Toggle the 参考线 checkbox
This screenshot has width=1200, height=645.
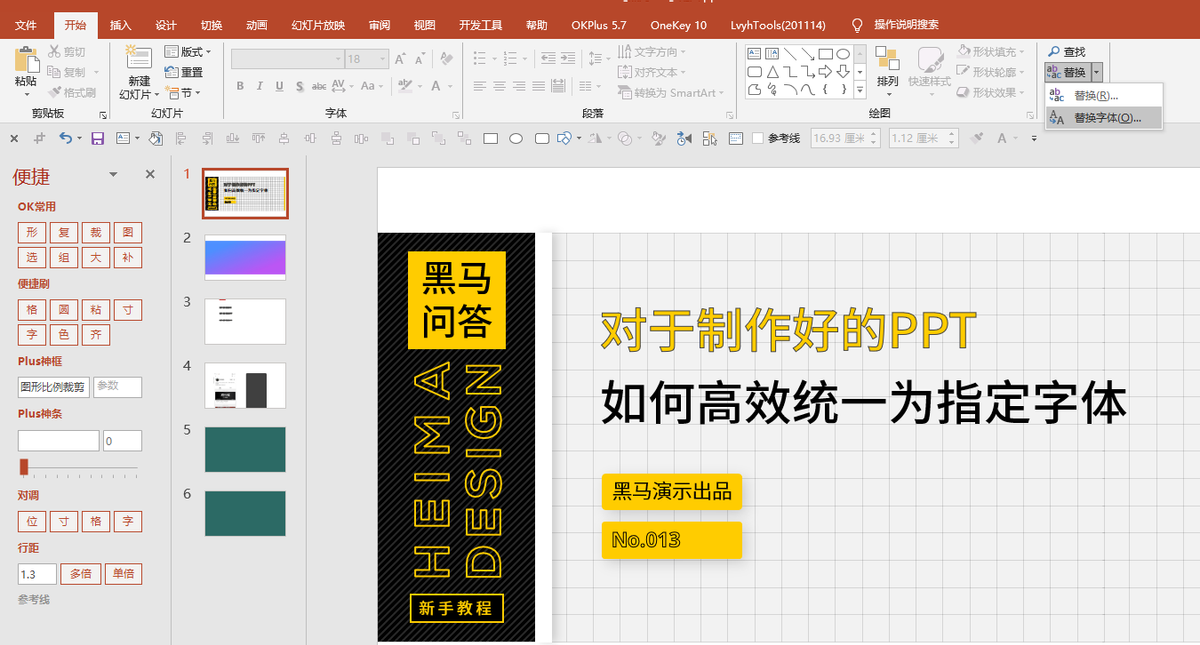[758, 138]
